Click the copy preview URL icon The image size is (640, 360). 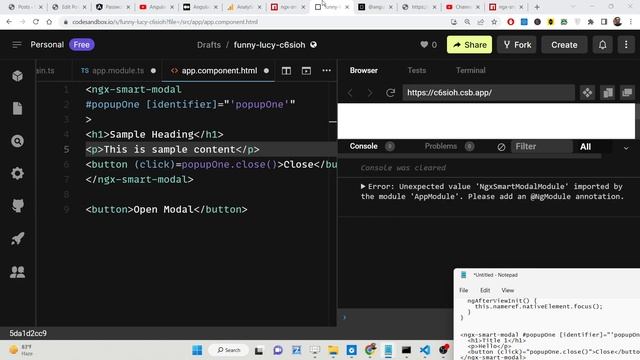pyautogui.click(x=608, y=93)
